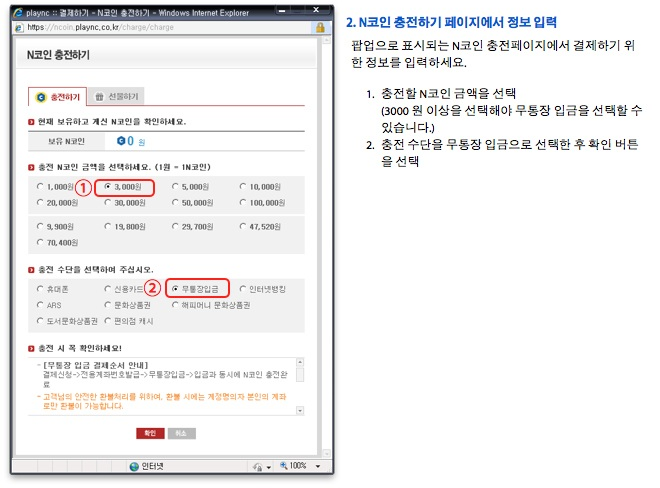Select the 100,000원 charge option
Screen dimensions: 660x488
coord(243,203)
